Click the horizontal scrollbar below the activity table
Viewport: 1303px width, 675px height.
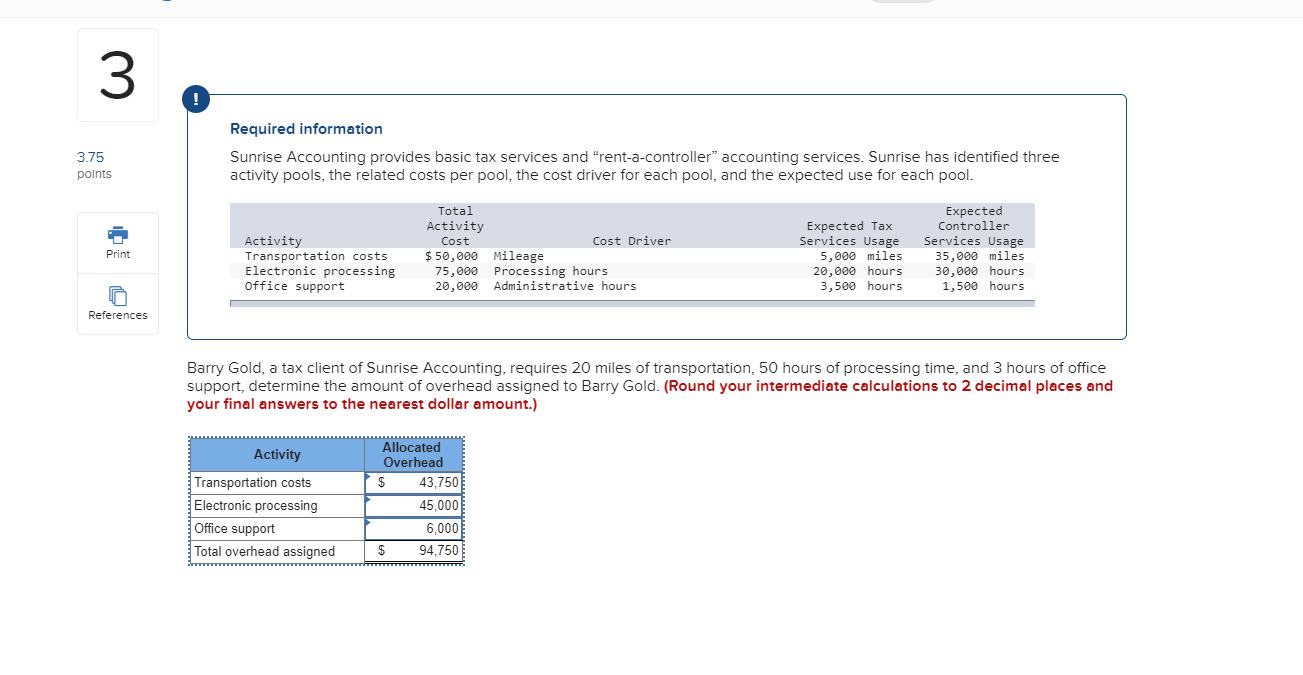tap(632, 302)
